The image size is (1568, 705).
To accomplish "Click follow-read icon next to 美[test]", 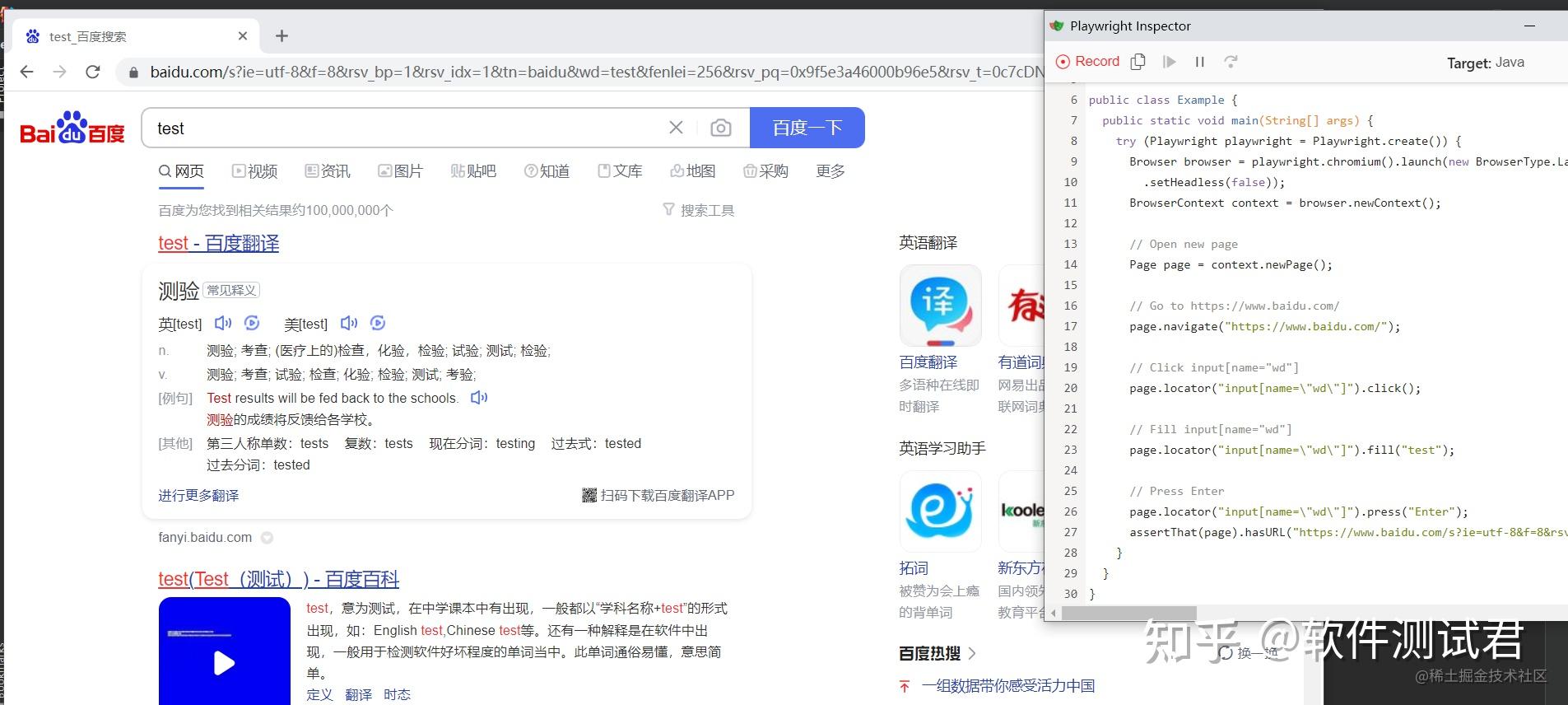I will coord(378,323).
